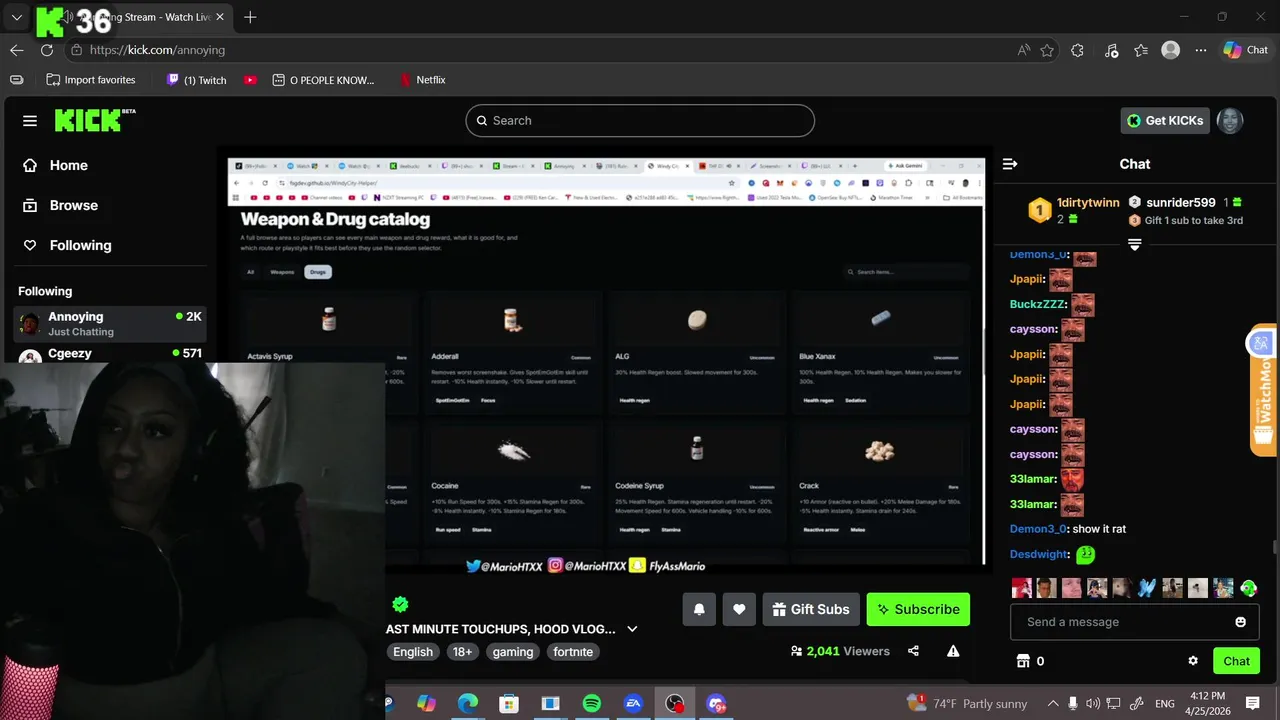This screenshot has height=720, width=1280.
Task: Click the share stream icon
Action: coord(913,651)
